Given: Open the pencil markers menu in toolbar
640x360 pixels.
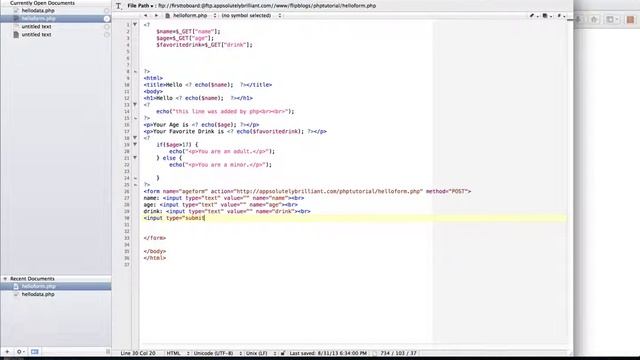Looking at the screenshot, I should 533,16.
